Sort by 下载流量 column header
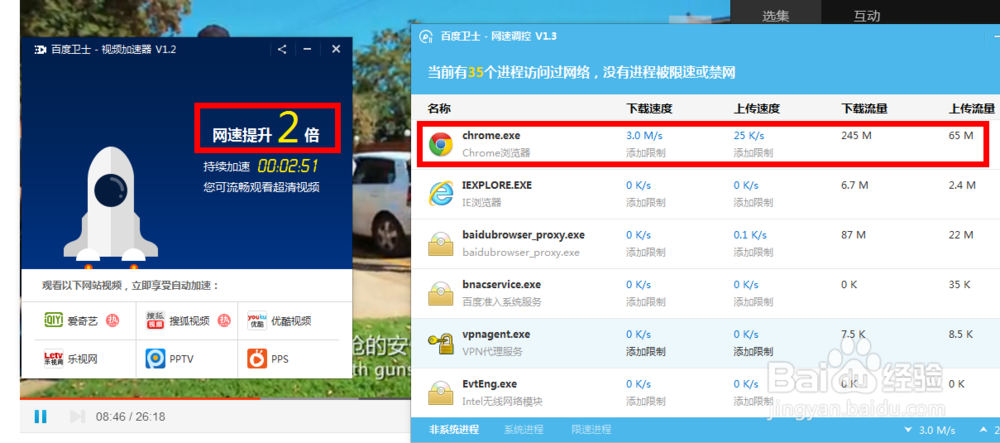This screenshot has height=443, width=1000. coord(864,109)
